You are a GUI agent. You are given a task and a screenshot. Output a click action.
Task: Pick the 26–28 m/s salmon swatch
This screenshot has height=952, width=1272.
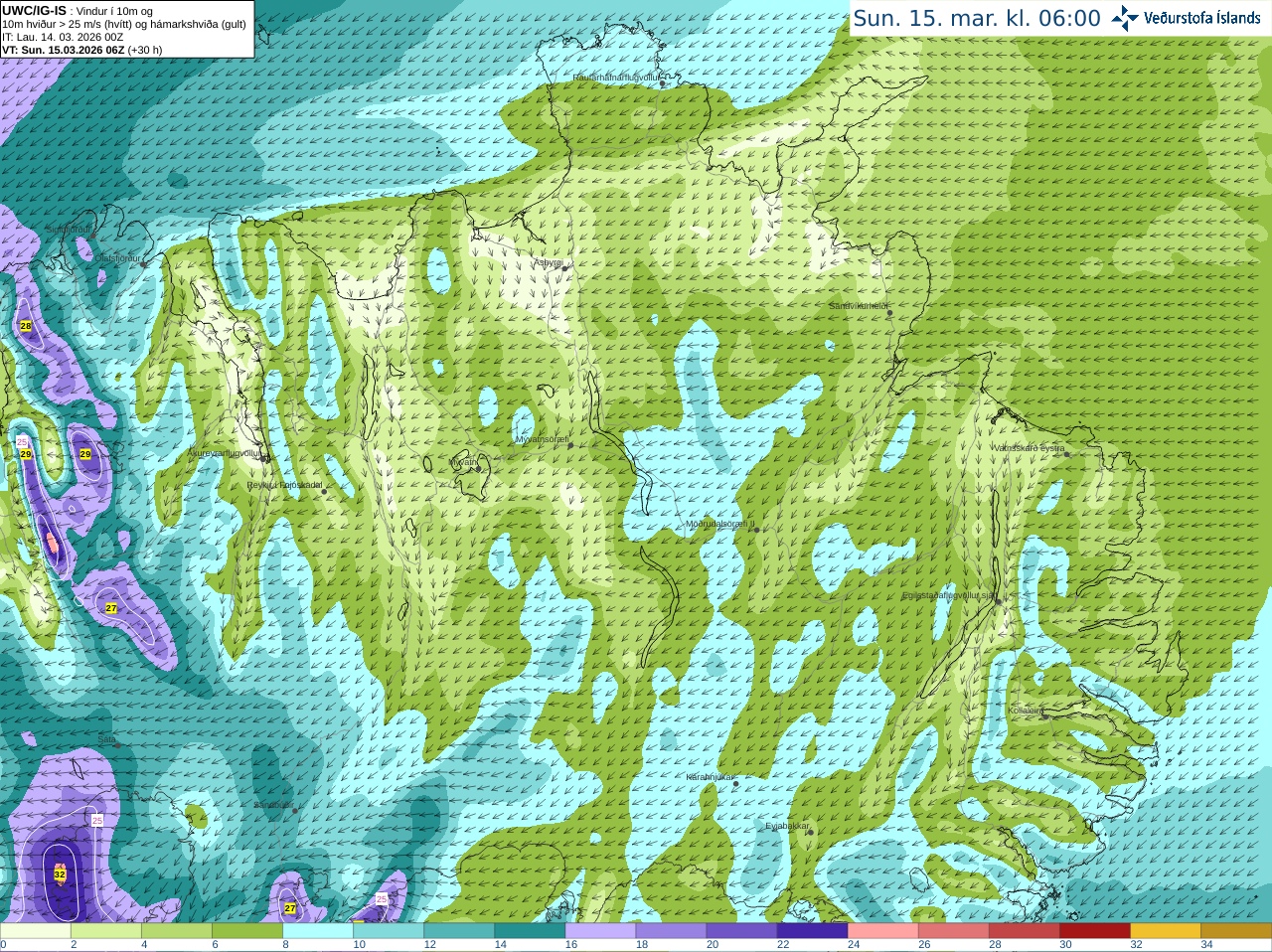click(953, 931)
